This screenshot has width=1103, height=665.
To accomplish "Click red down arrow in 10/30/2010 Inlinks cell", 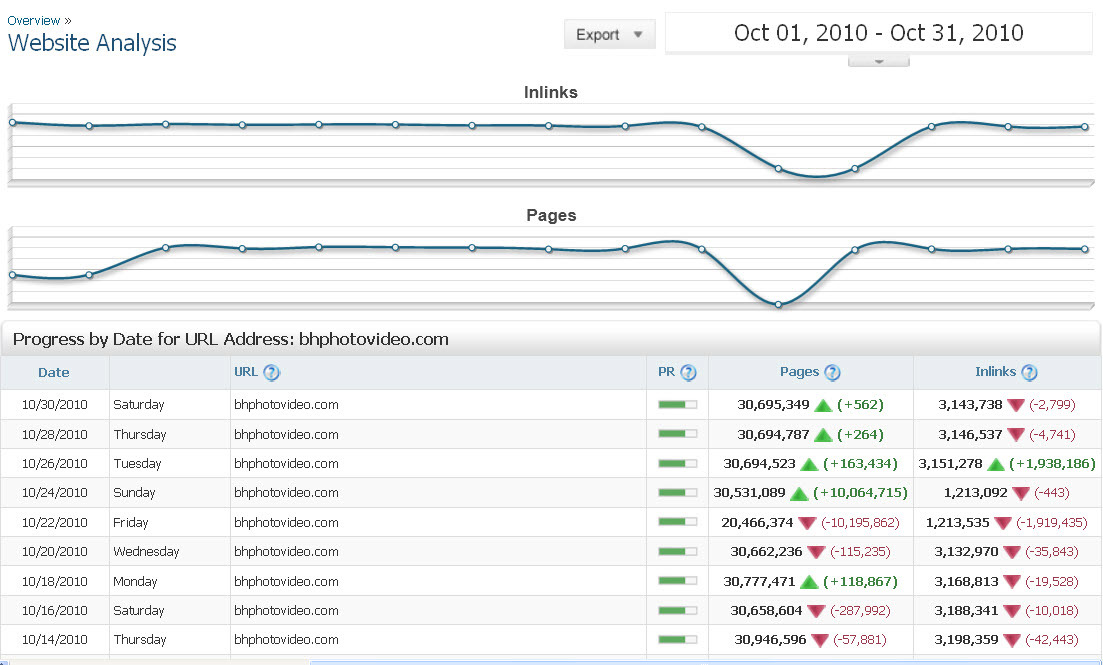I will click(x=1016, y=405).
